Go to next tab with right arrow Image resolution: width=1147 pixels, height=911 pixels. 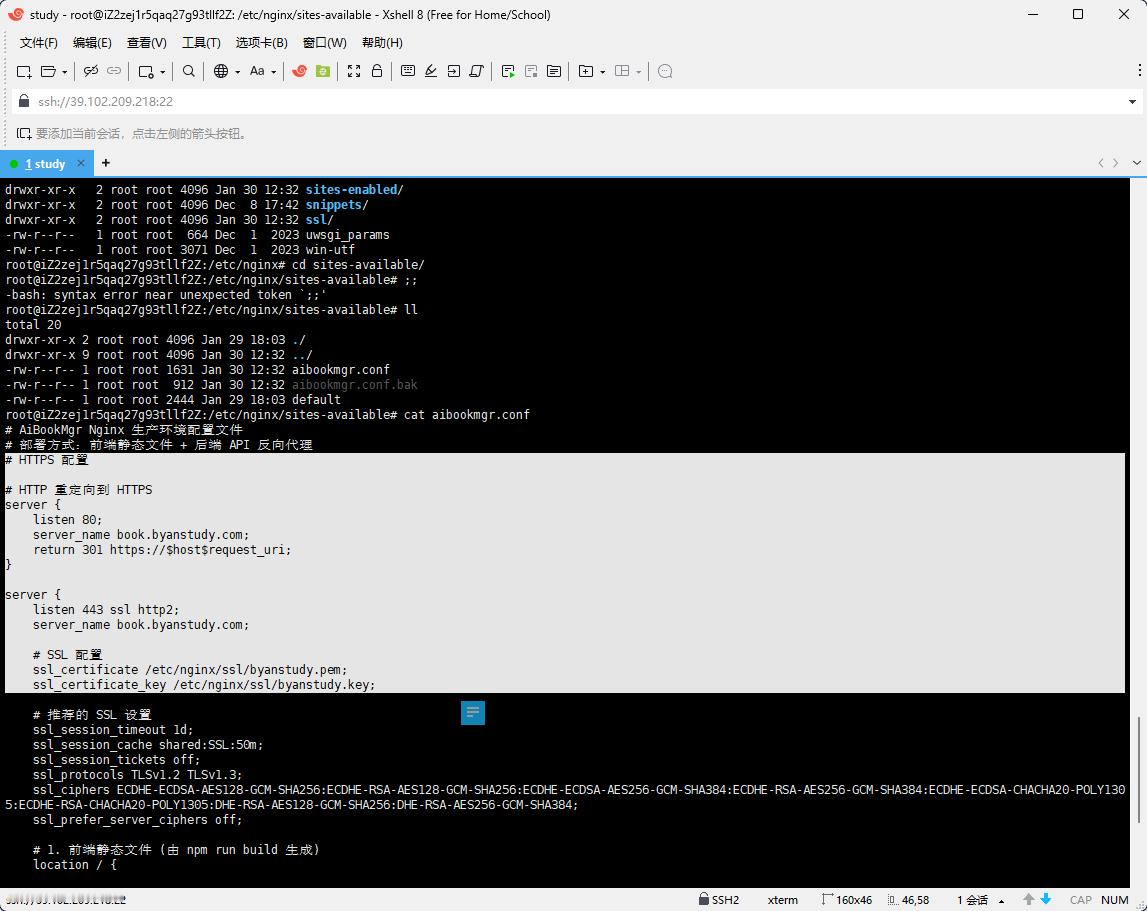click(x=1116, y=163)
